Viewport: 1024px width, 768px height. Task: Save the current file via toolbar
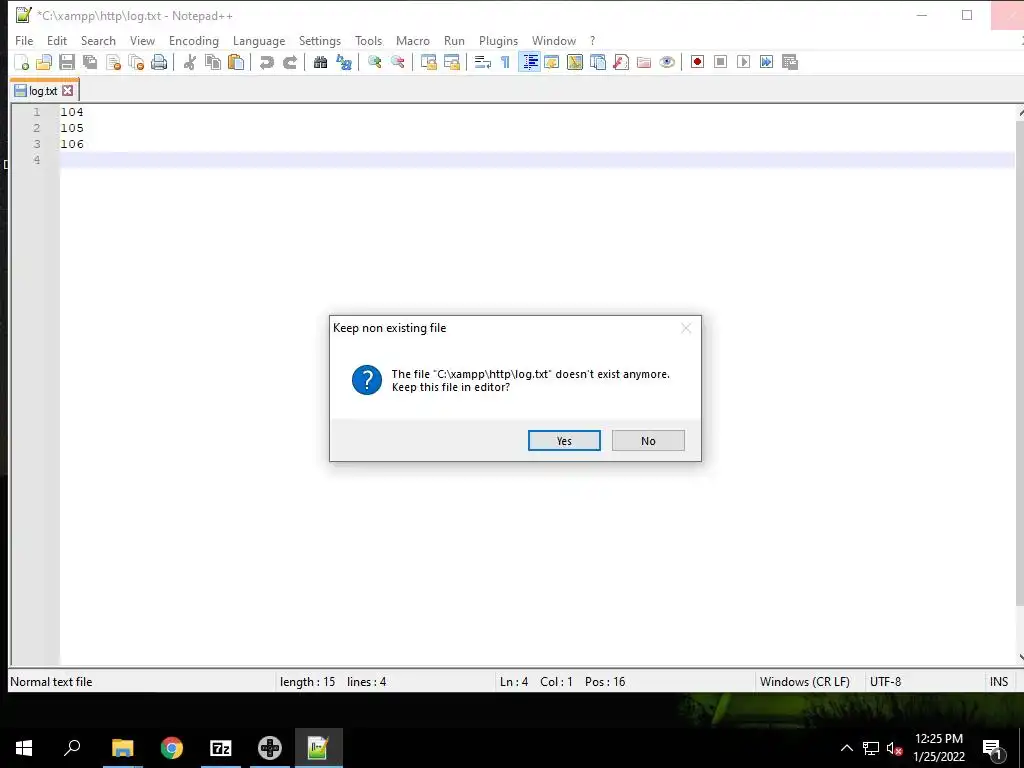pyautogui.click(x=67, y=62)
